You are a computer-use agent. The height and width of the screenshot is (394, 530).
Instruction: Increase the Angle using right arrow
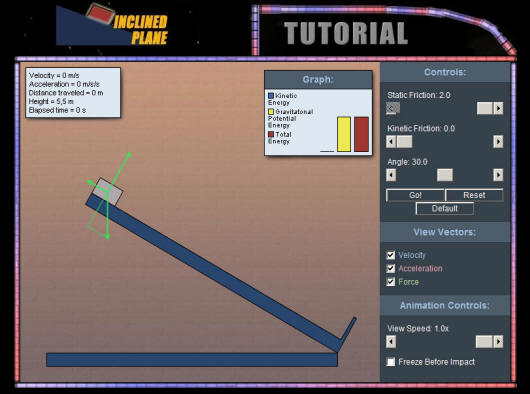pyautogui.click(x=498, y=175)
